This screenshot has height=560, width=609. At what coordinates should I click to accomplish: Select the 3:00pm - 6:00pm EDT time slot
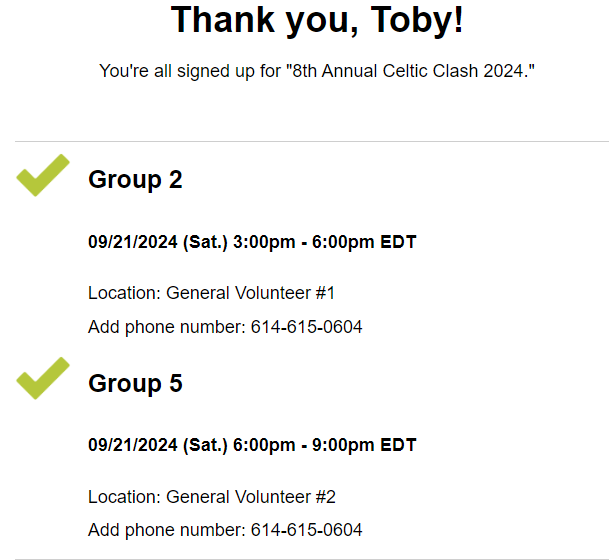click(324, 242)
